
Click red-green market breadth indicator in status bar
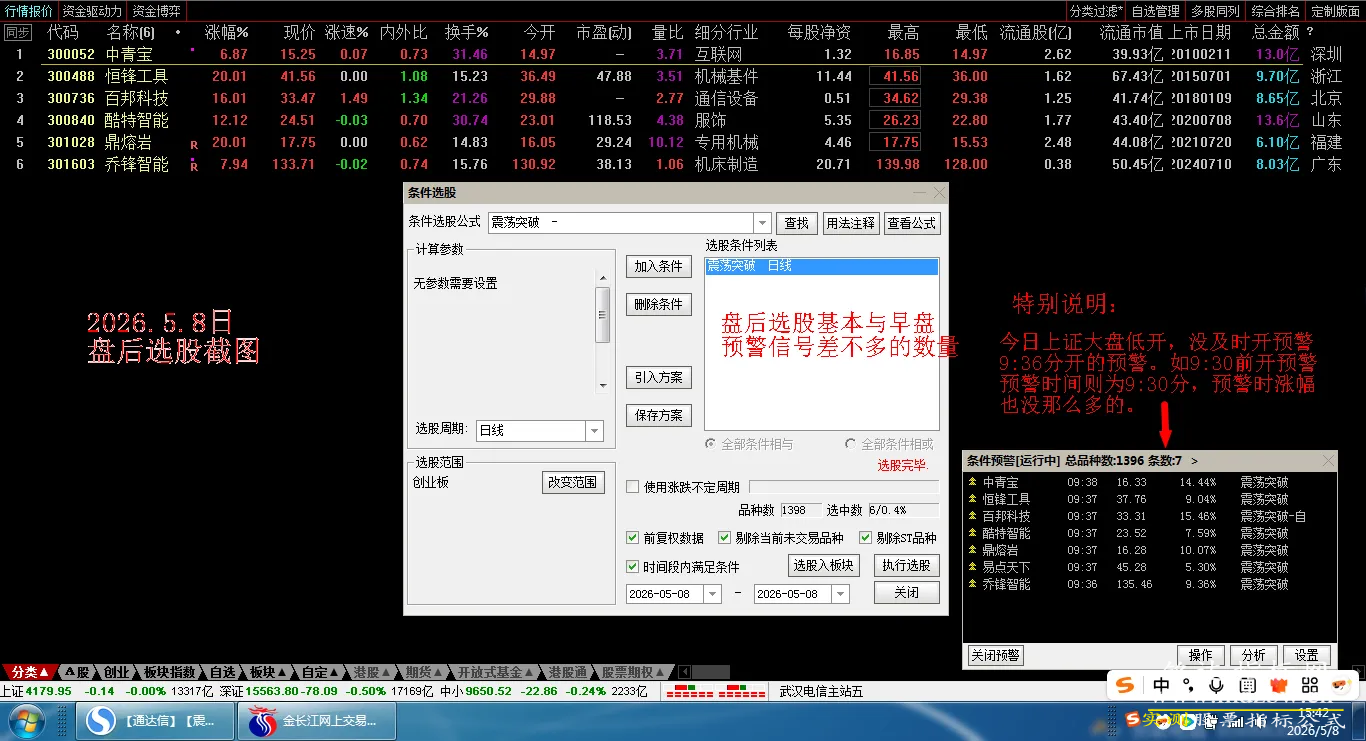tap(714, 691)
